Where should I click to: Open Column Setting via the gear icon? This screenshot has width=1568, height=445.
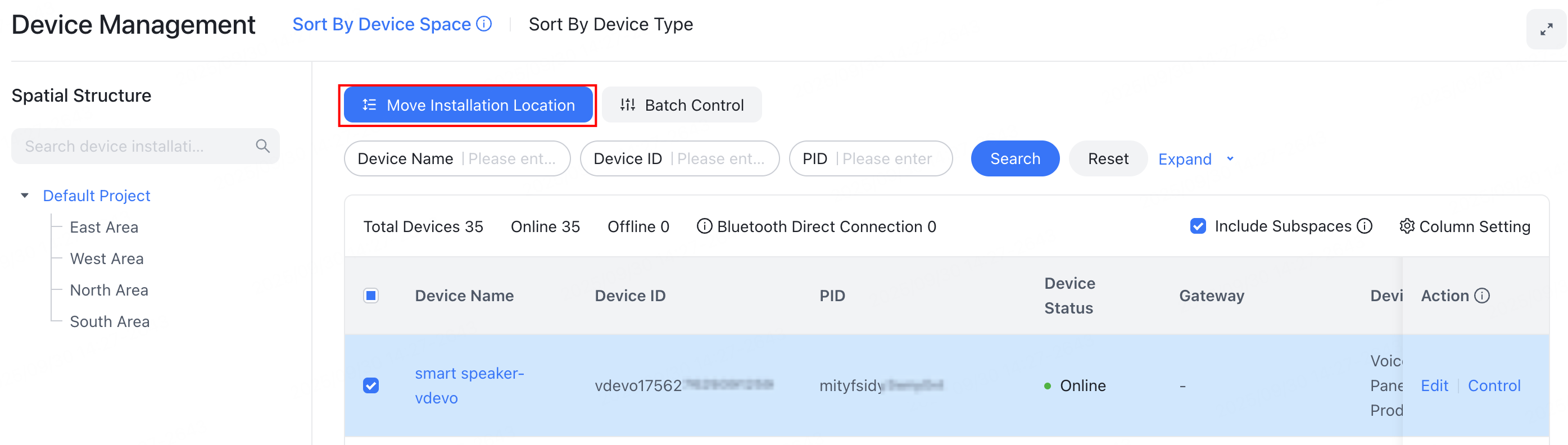[x=1407, y=226]
